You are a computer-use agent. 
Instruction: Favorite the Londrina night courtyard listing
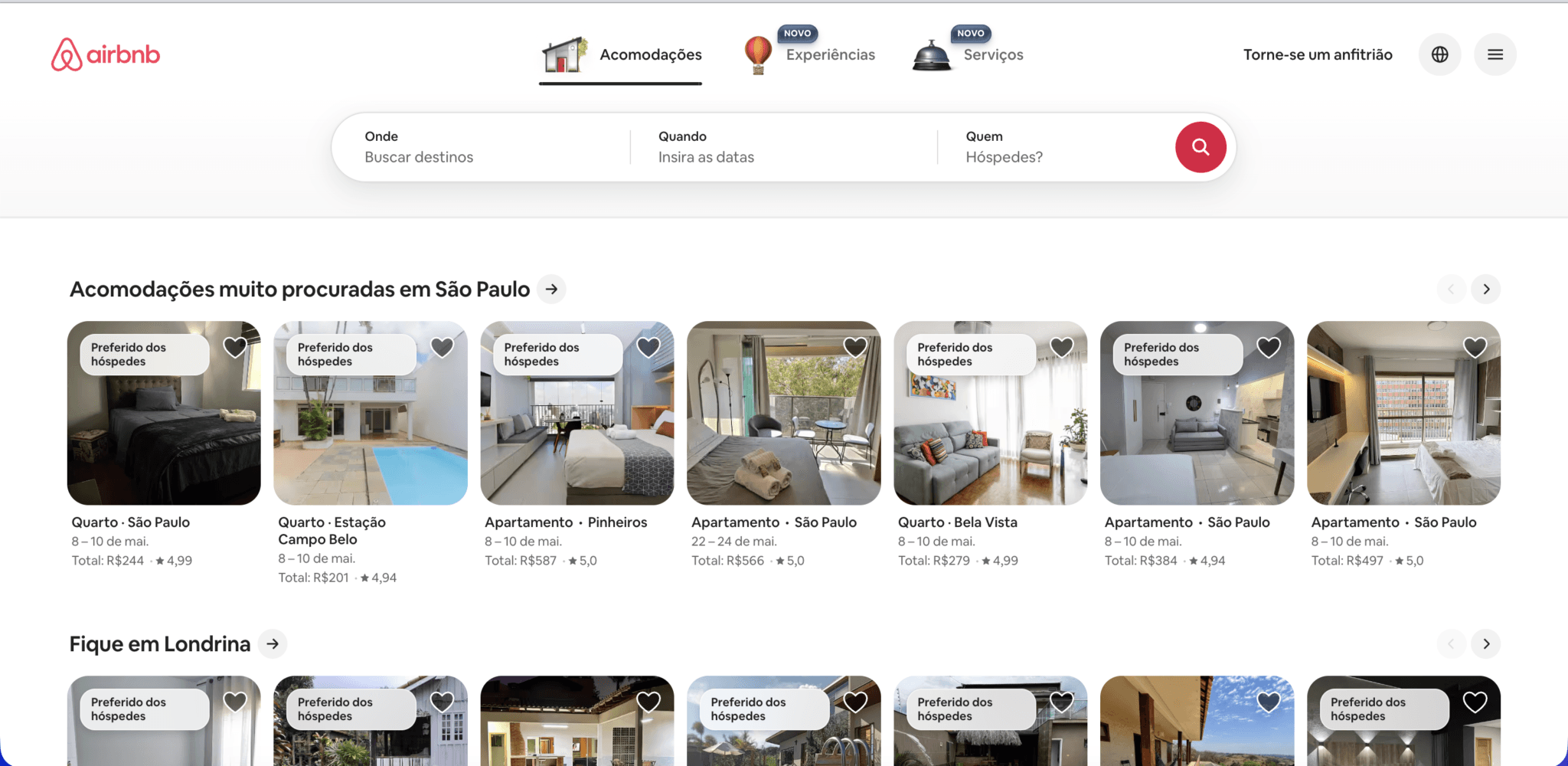648,702
